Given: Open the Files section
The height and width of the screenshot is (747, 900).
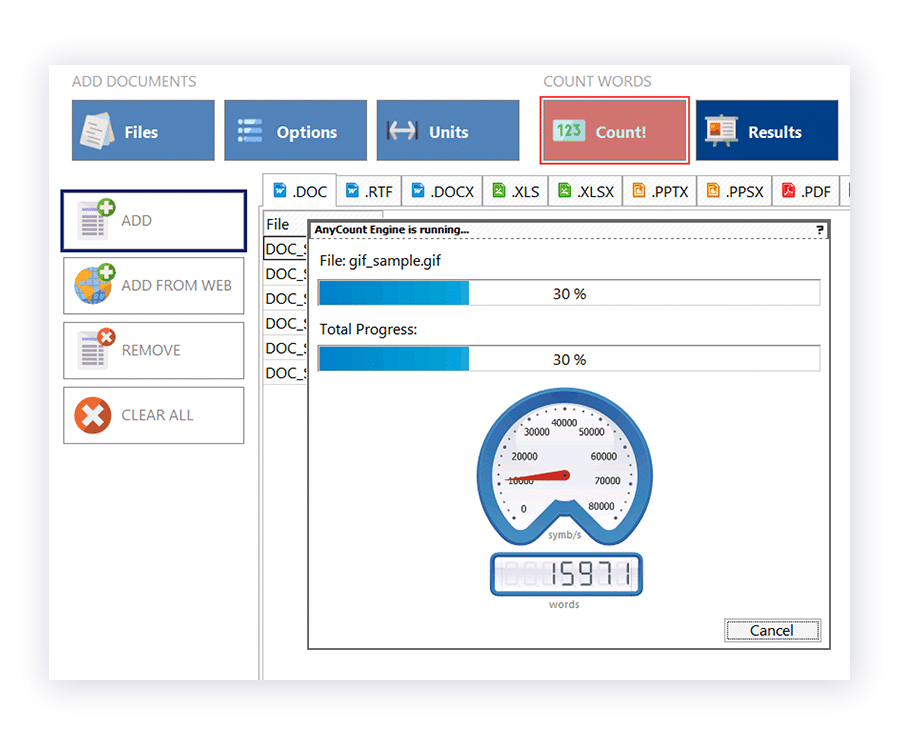Looking at the screenshot, I should [x=143, y=131].
